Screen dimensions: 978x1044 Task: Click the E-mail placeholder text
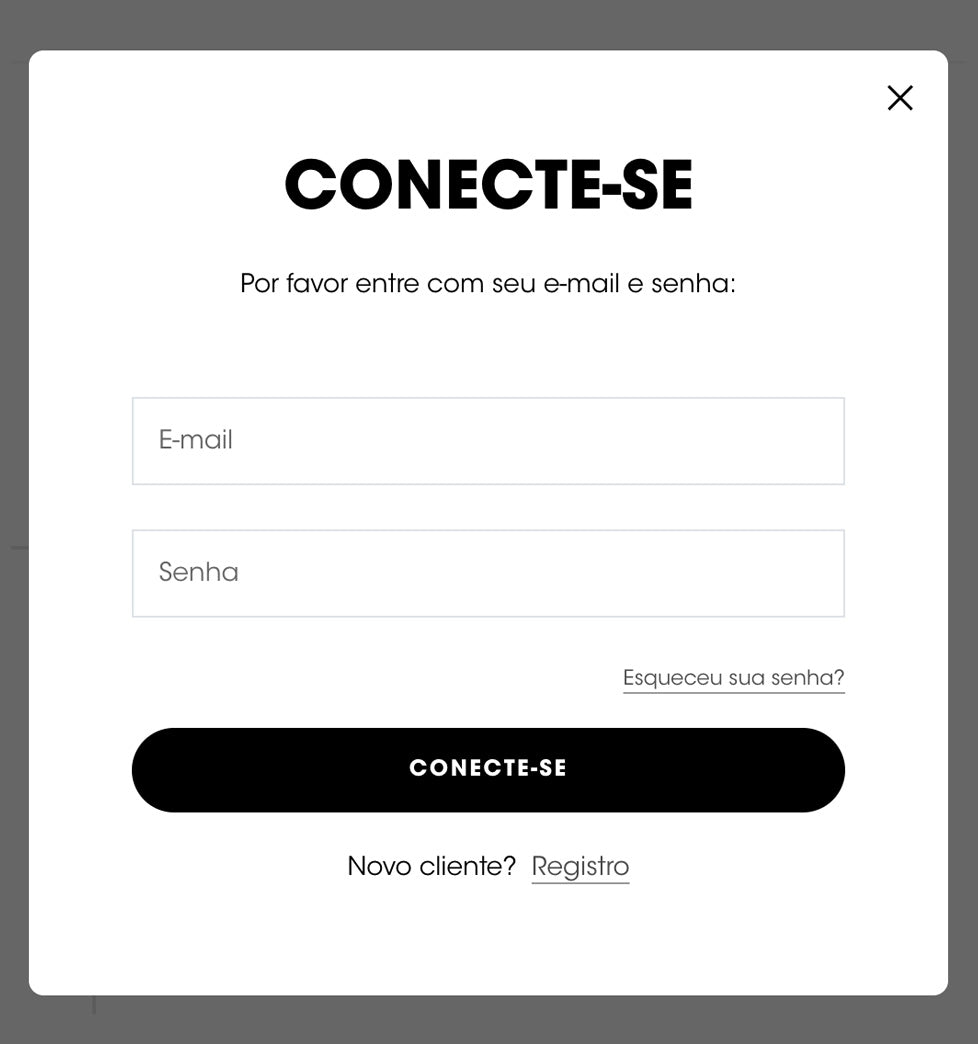(196, 440)
